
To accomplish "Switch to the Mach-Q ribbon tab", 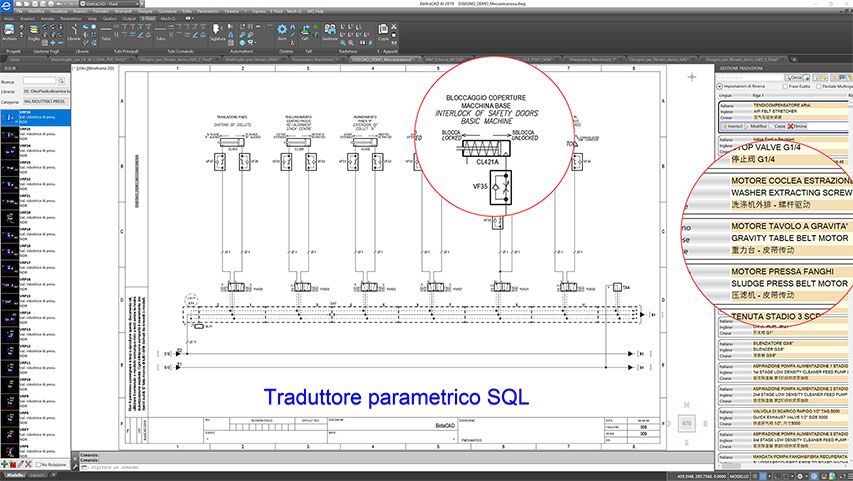I will [168, 18].
